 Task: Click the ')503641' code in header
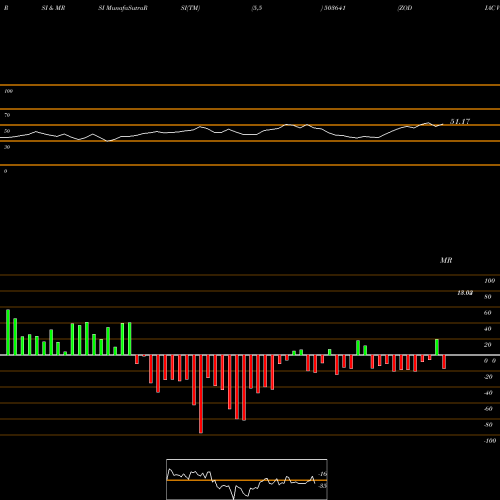point(333,8)
